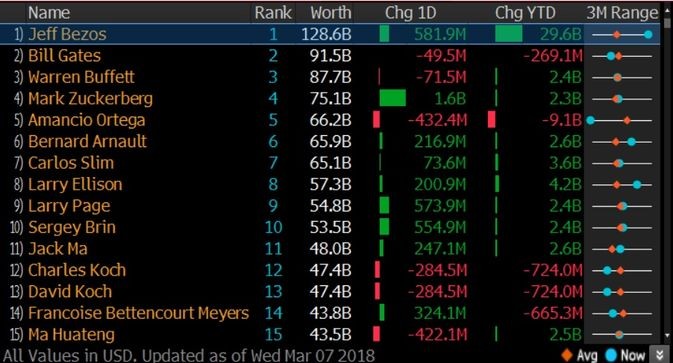The height and width of the screenshot is (363, 673).
Task: Click Amancio Ortega red Chg YTD bar
Action: [x=492, y=120]
